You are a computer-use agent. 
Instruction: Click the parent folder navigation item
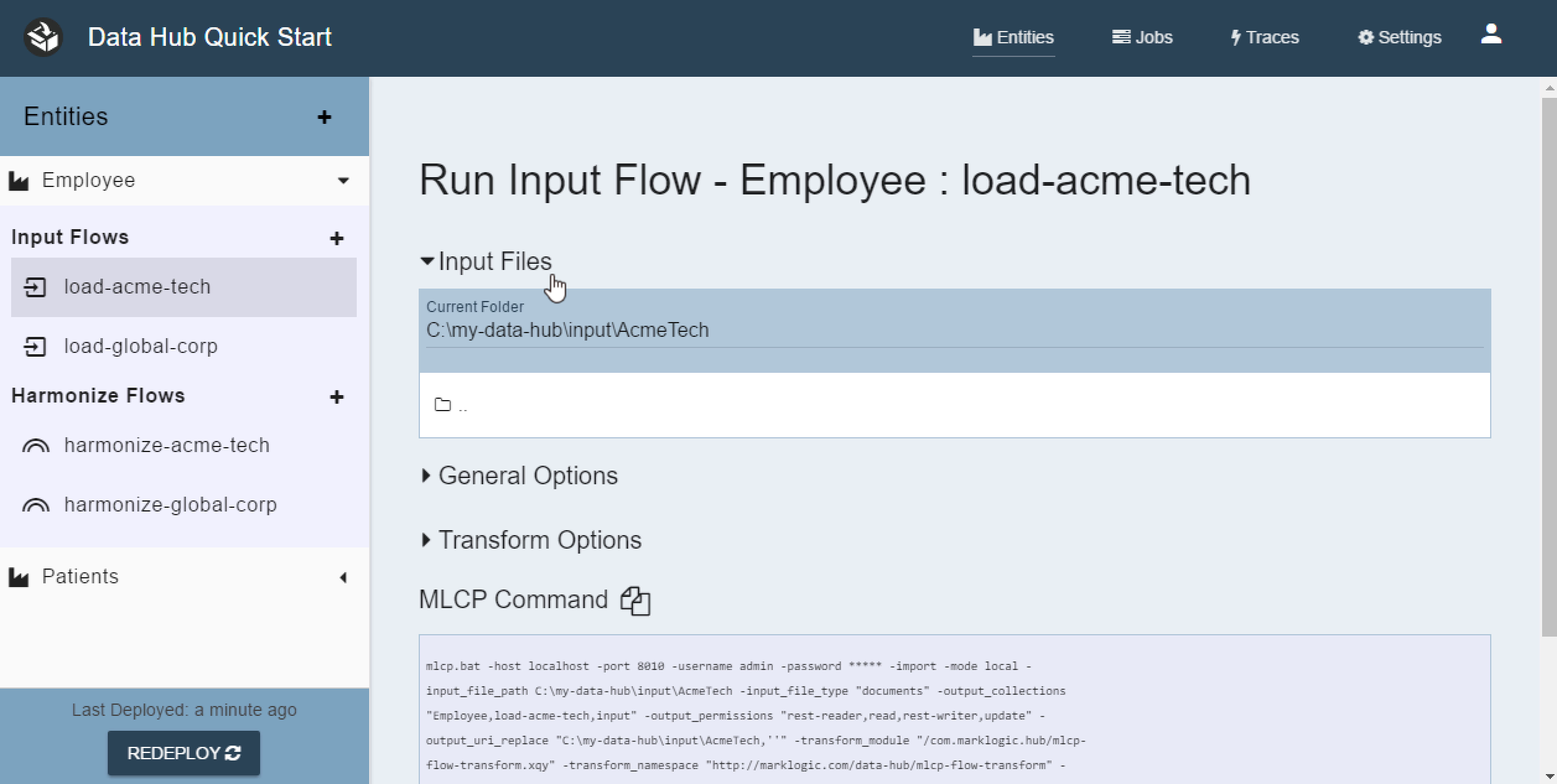452,404
